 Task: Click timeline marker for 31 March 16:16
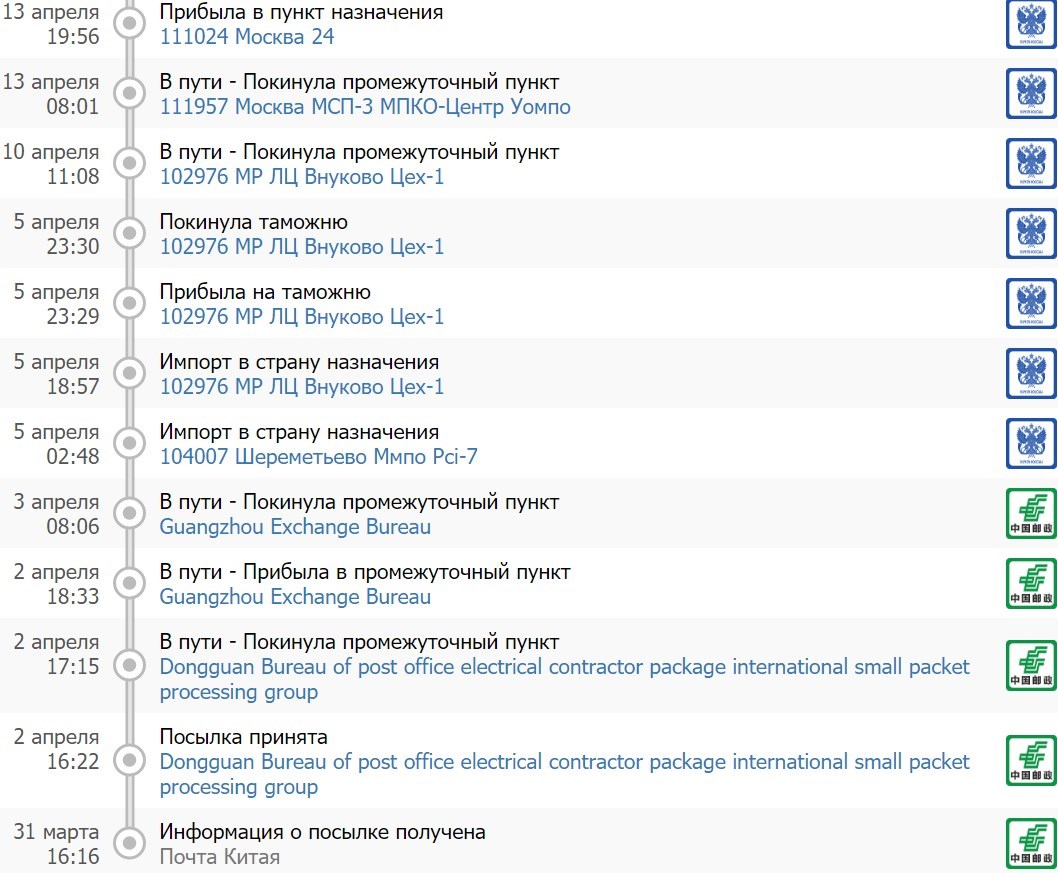coord(128,843)
